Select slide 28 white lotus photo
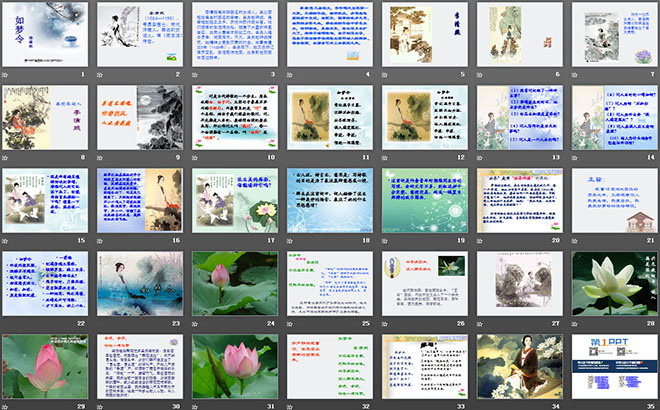The image size is (660, 410). [615, 283]
